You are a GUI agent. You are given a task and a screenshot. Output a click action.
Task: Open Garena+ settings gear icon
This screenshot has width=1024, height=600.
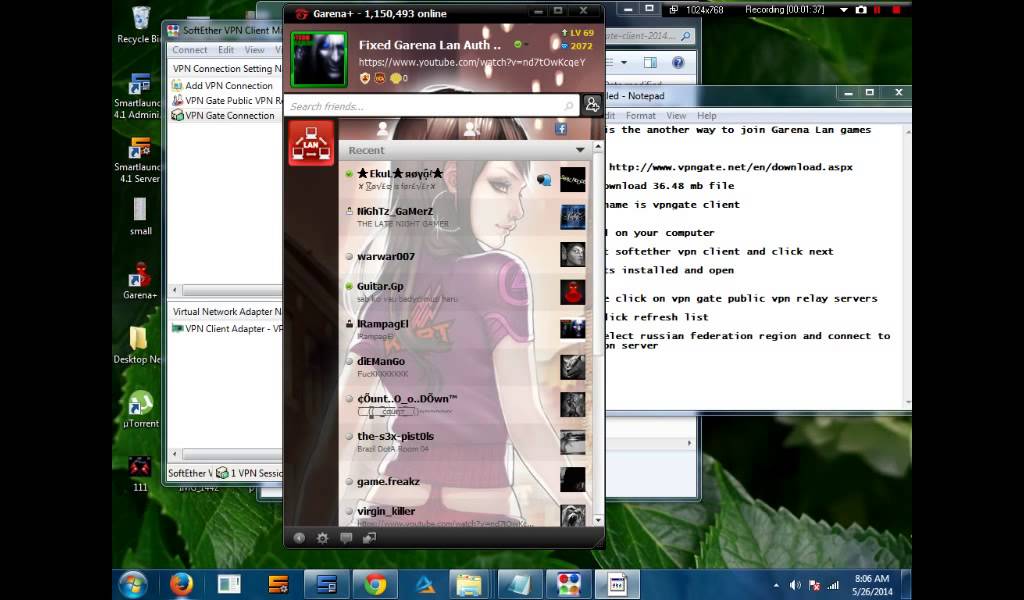tap(322, 538)
